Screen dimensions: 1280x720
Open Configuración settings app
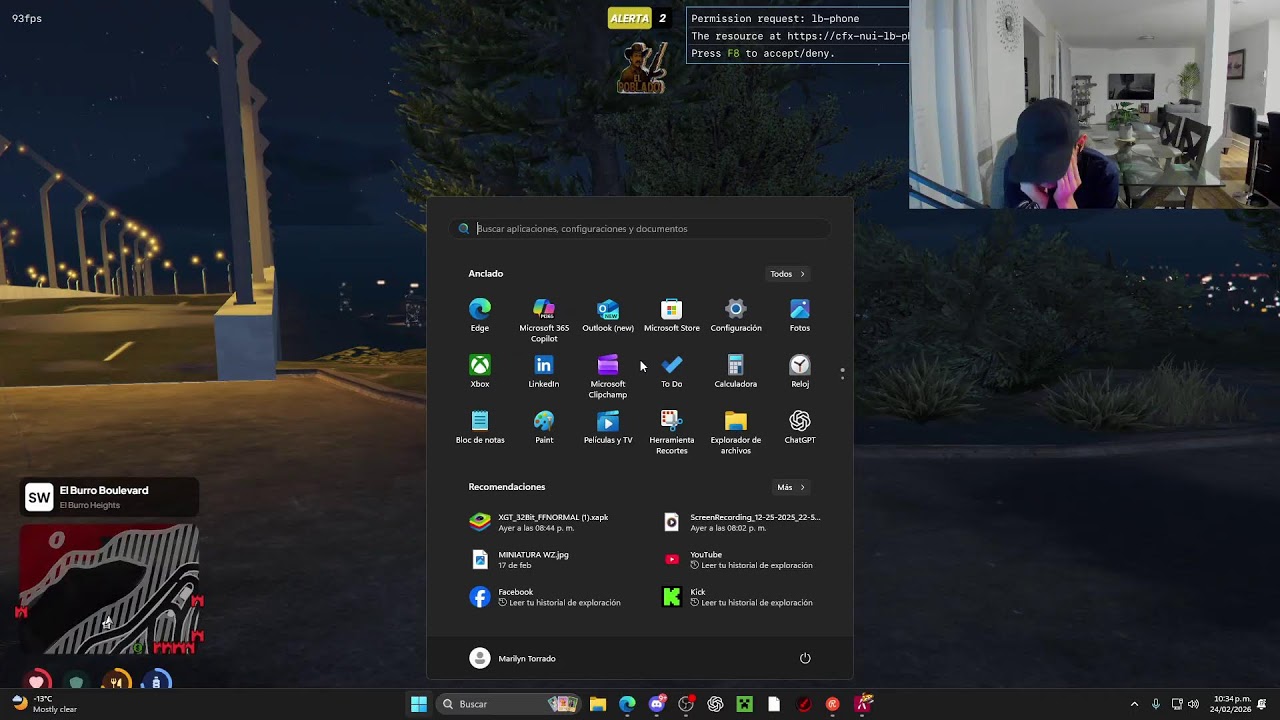click(x=736, y=315)
